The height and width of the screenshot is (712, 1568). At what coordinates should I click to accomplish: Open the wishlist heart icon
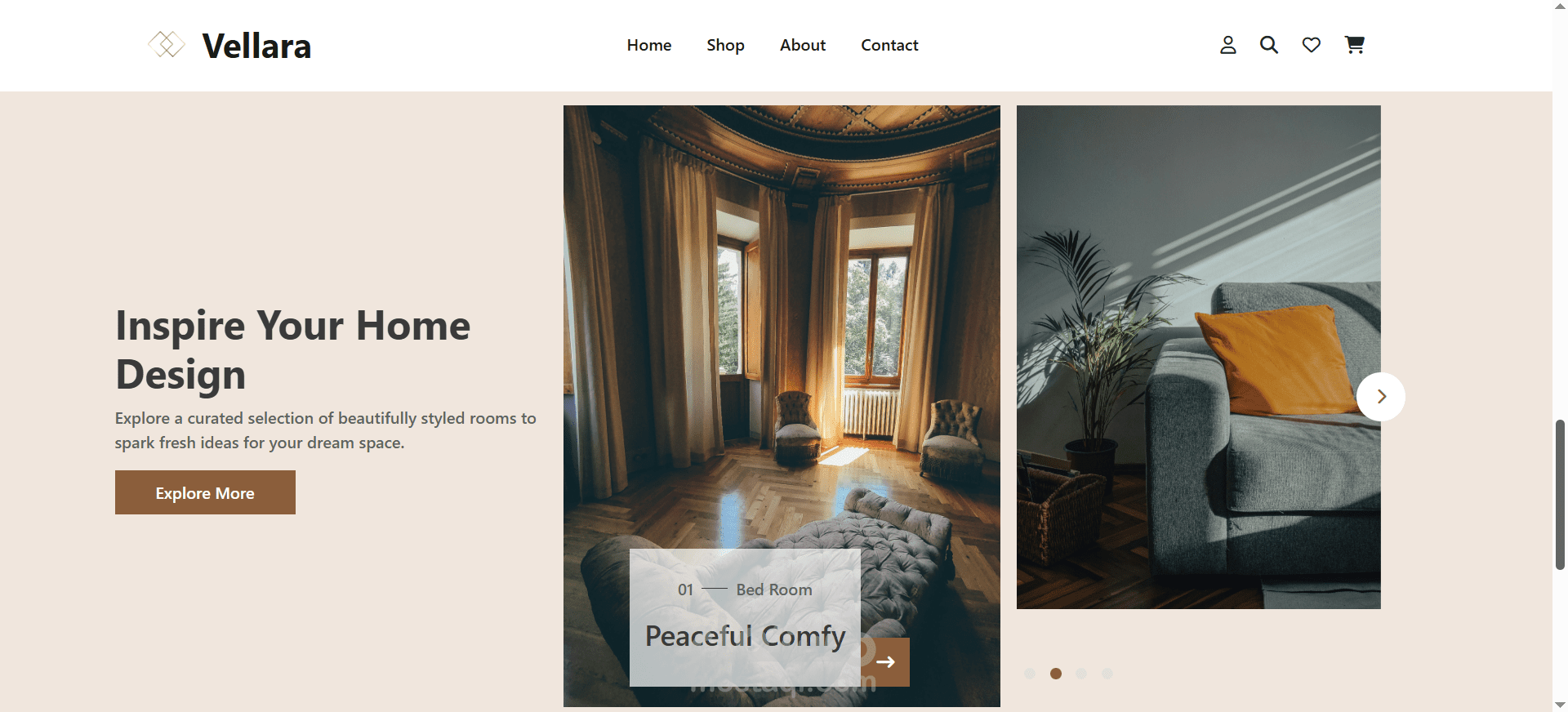[1311, 45]
